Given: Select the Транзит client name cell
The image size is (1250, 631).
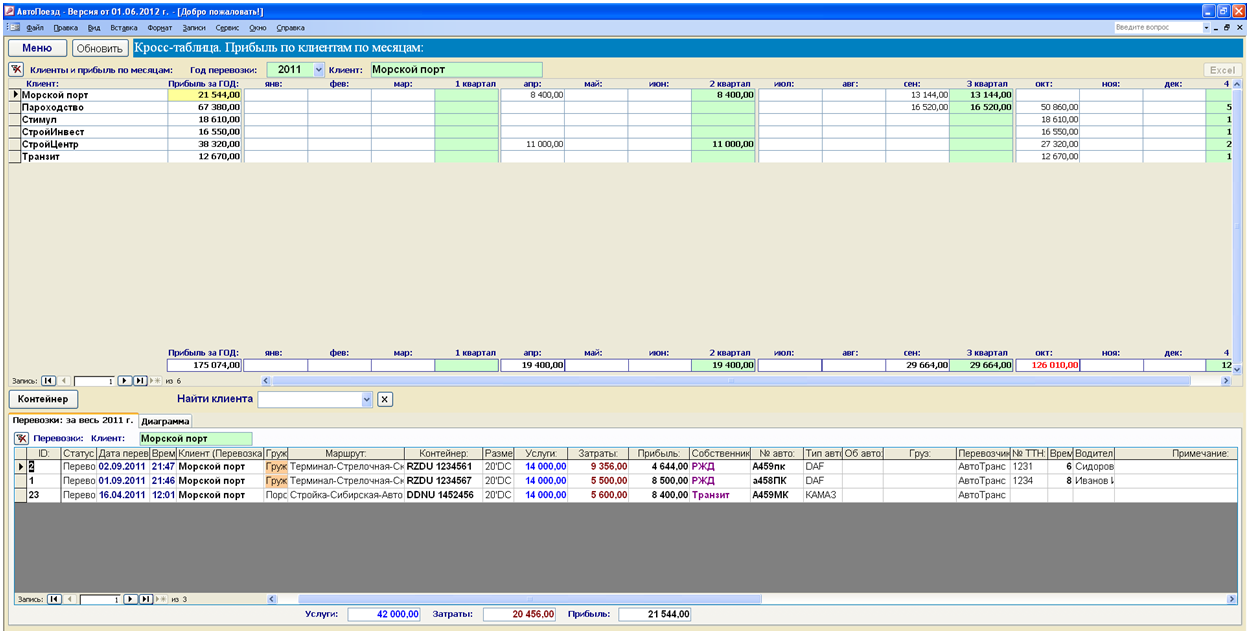Looking at the screenshot, I should (94, 156).
